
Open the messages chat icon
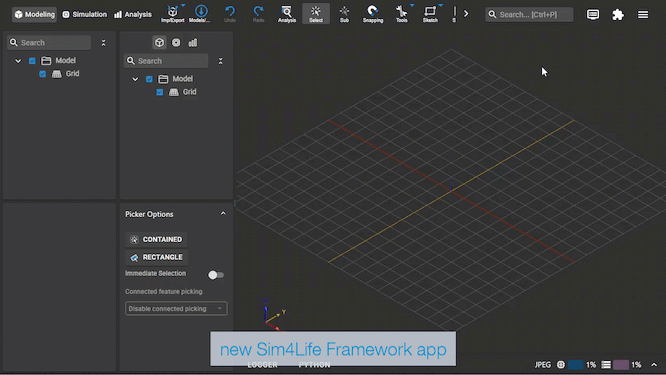point(593,14)
